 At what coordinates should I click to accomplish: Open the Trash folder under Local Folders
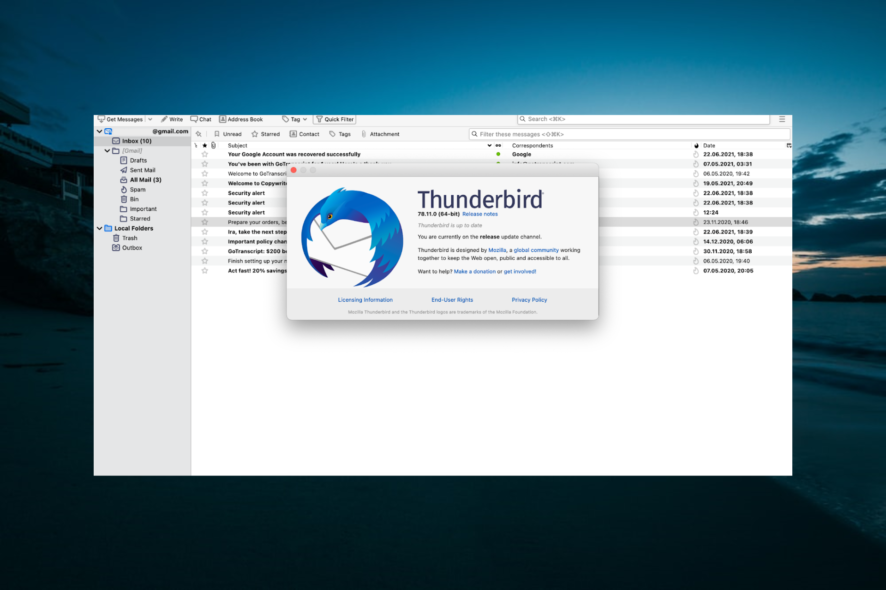click(x=129, y=238)
